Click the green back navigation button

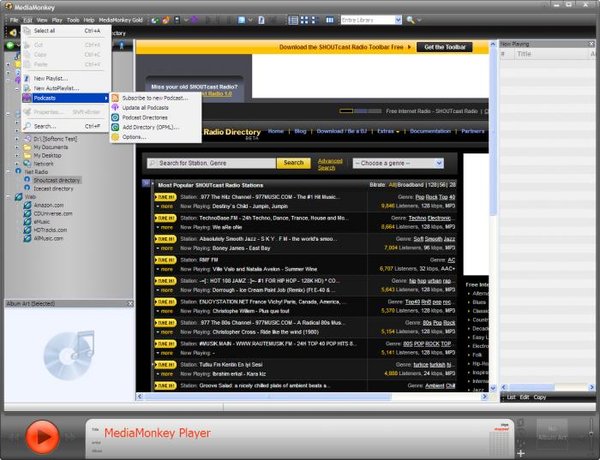(10, 46)
